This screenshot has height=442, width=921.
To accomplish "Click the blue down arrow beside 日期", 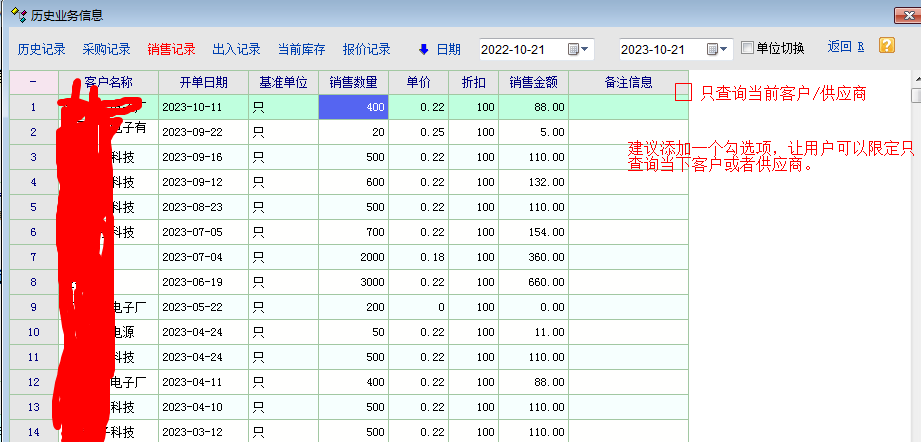I will [x=423, y=49].
